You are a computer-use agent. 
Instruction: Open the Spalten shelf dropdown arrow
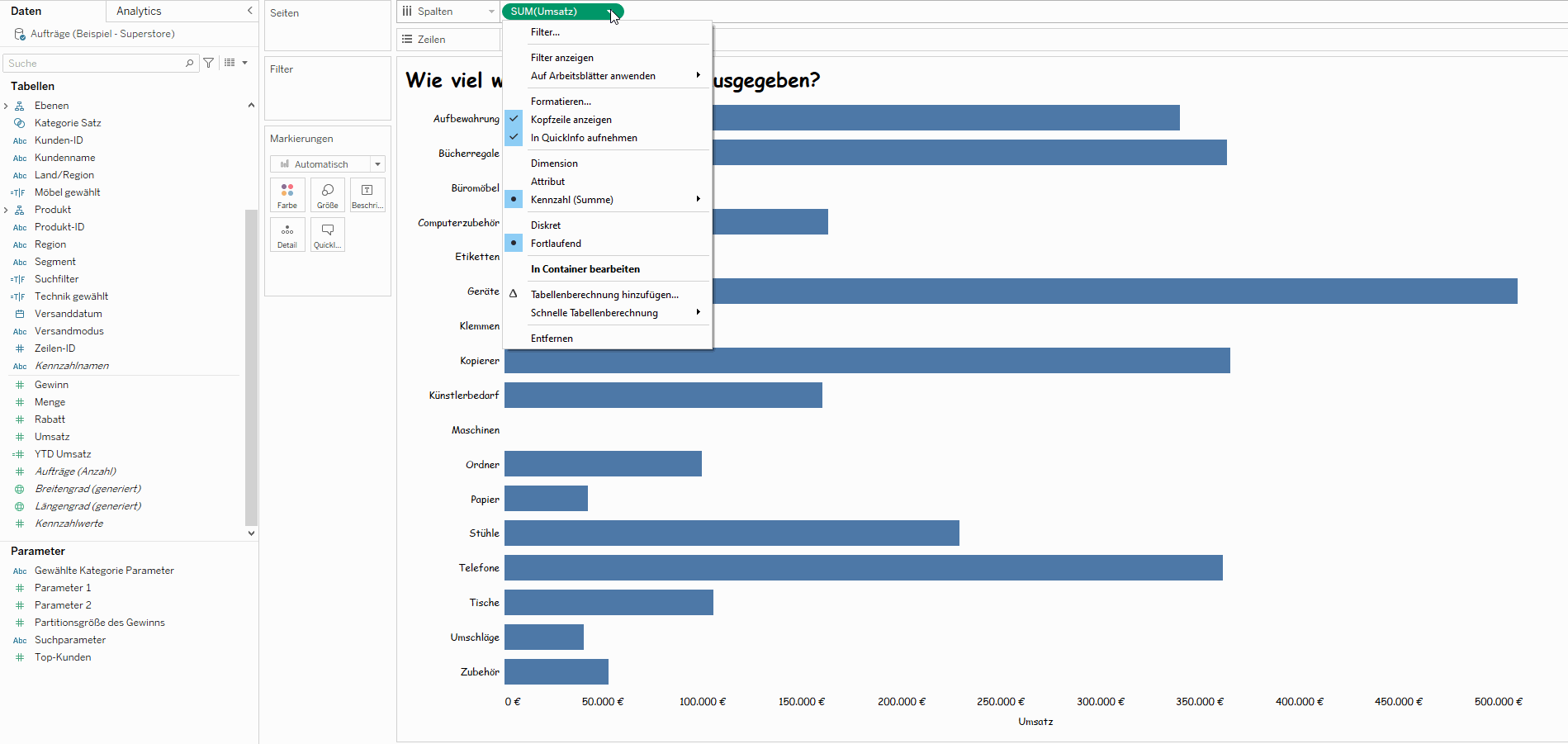491,12
